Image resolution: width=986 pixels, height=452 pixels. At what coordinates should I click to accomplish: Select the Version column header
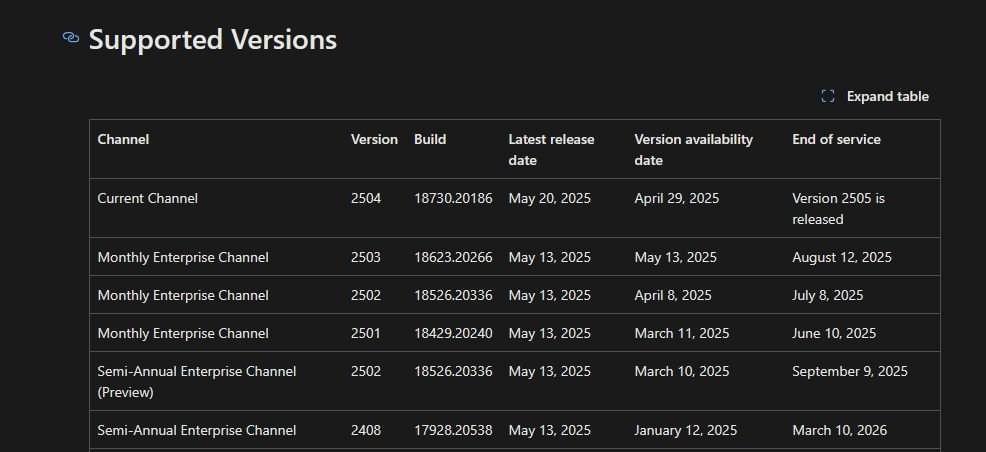pyautogui.click(x=374, y=139)
